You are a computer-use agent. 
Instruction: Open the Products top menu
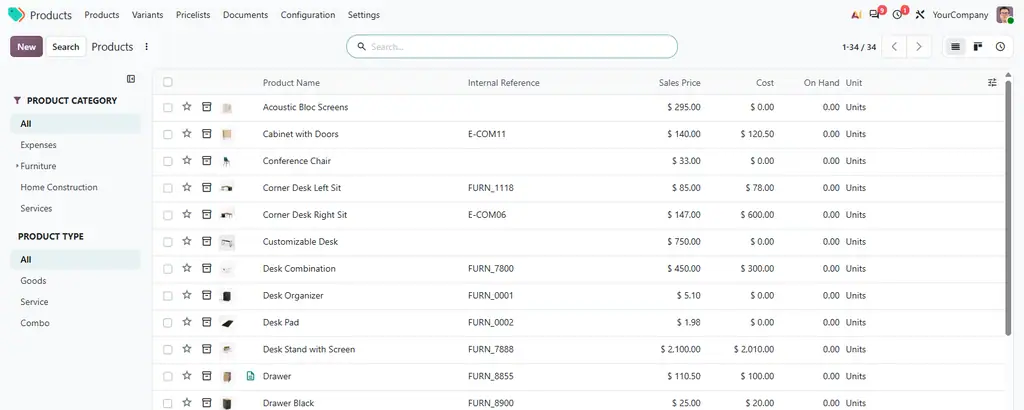point(102,14)
